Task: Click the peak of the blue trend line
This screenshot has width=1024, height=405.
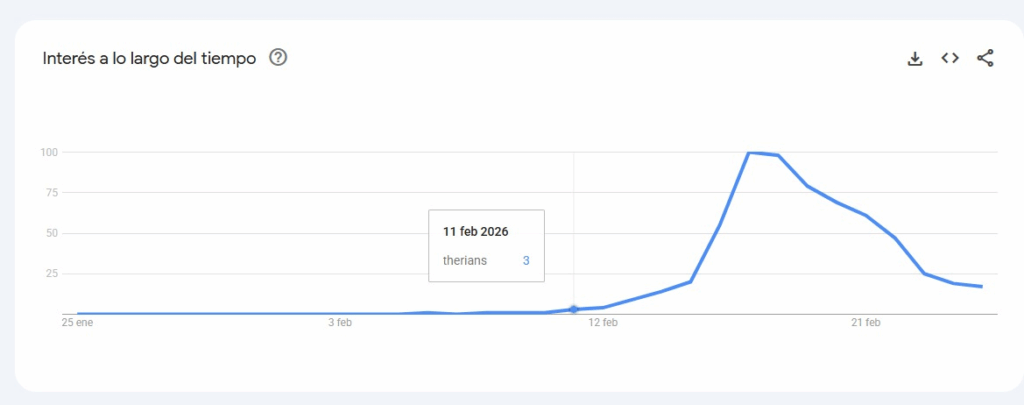Action: coord(750,153)
